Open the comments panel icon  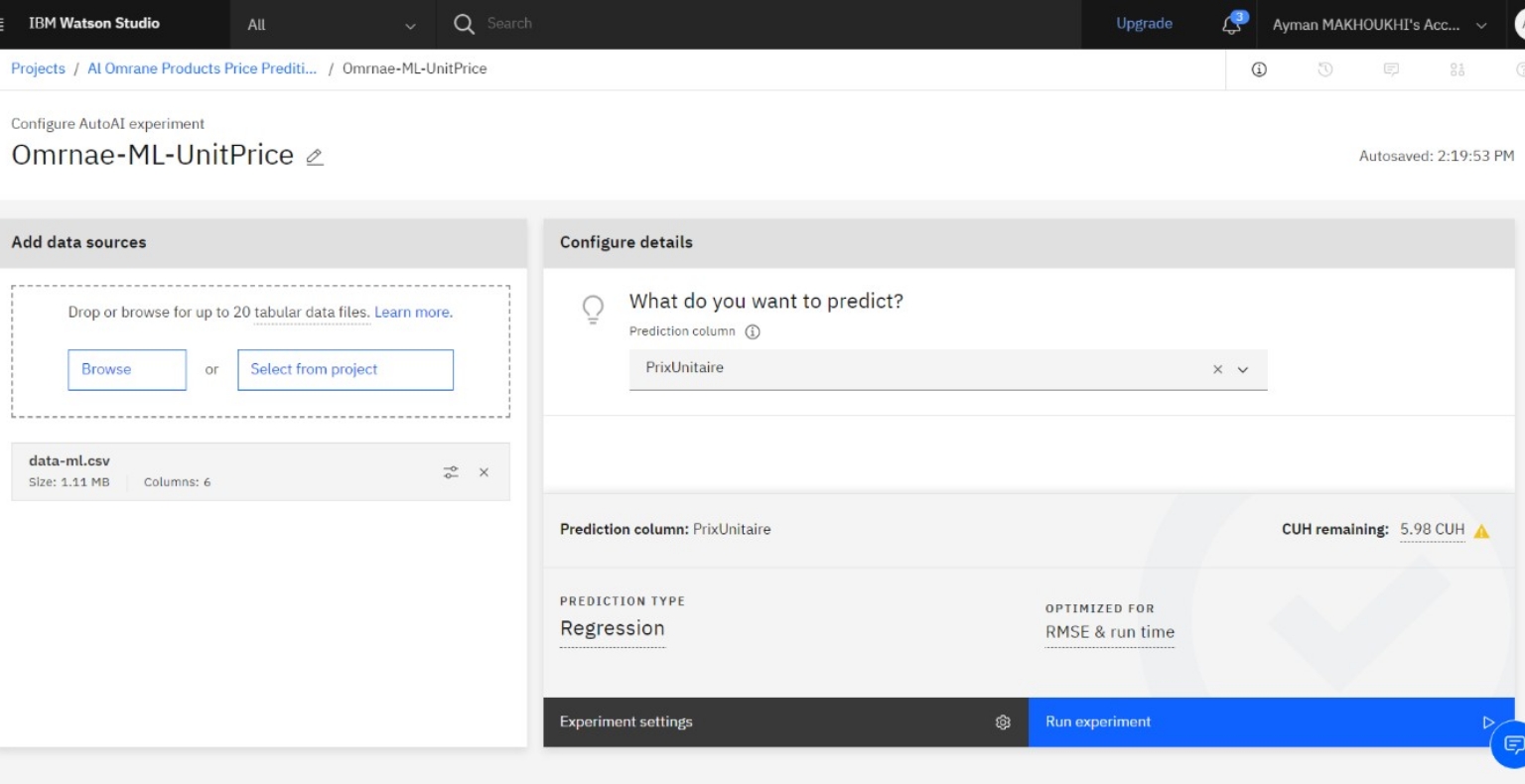click(1391, 69)
